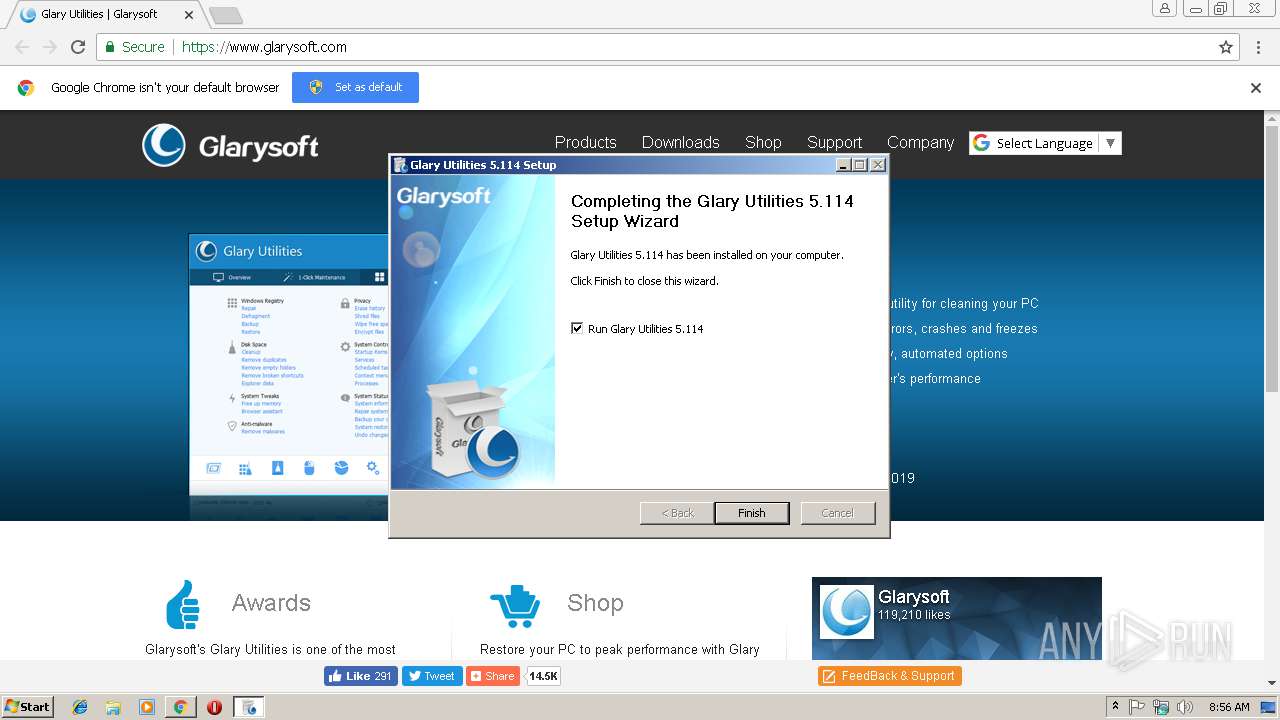Open FeedBack & Support button
Image resolution: width=1280 pixels, height=720 pixels.
pyautogui.click(x=890, y=676)
